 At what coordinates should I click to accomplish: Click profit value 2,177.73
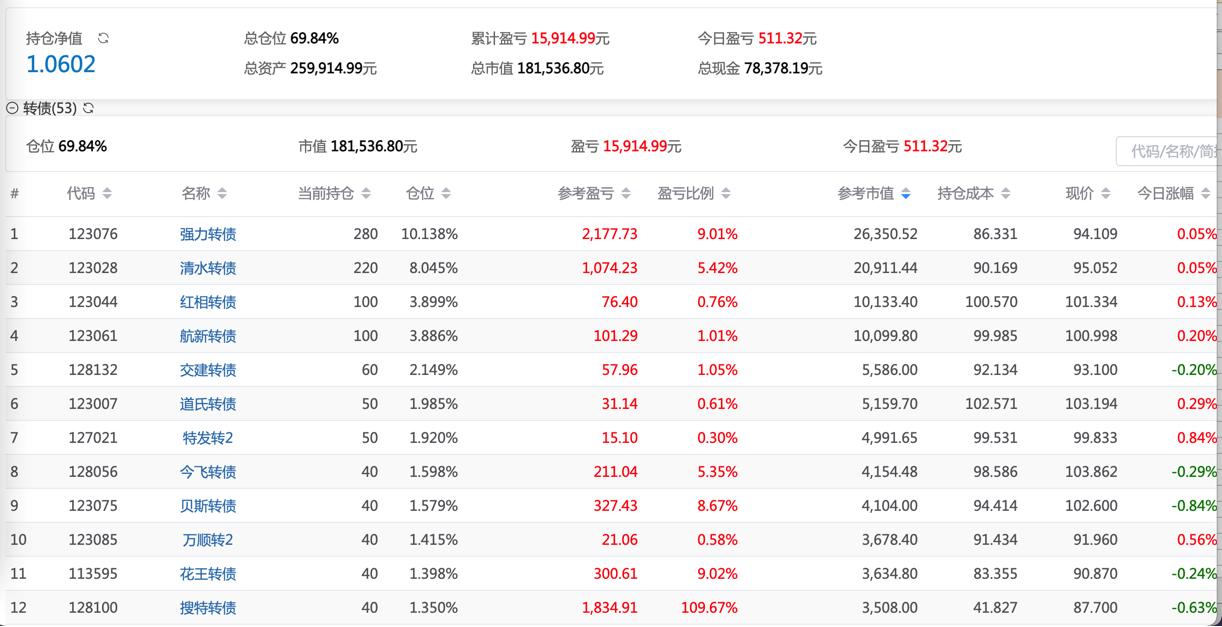click(x=609, y=234)
